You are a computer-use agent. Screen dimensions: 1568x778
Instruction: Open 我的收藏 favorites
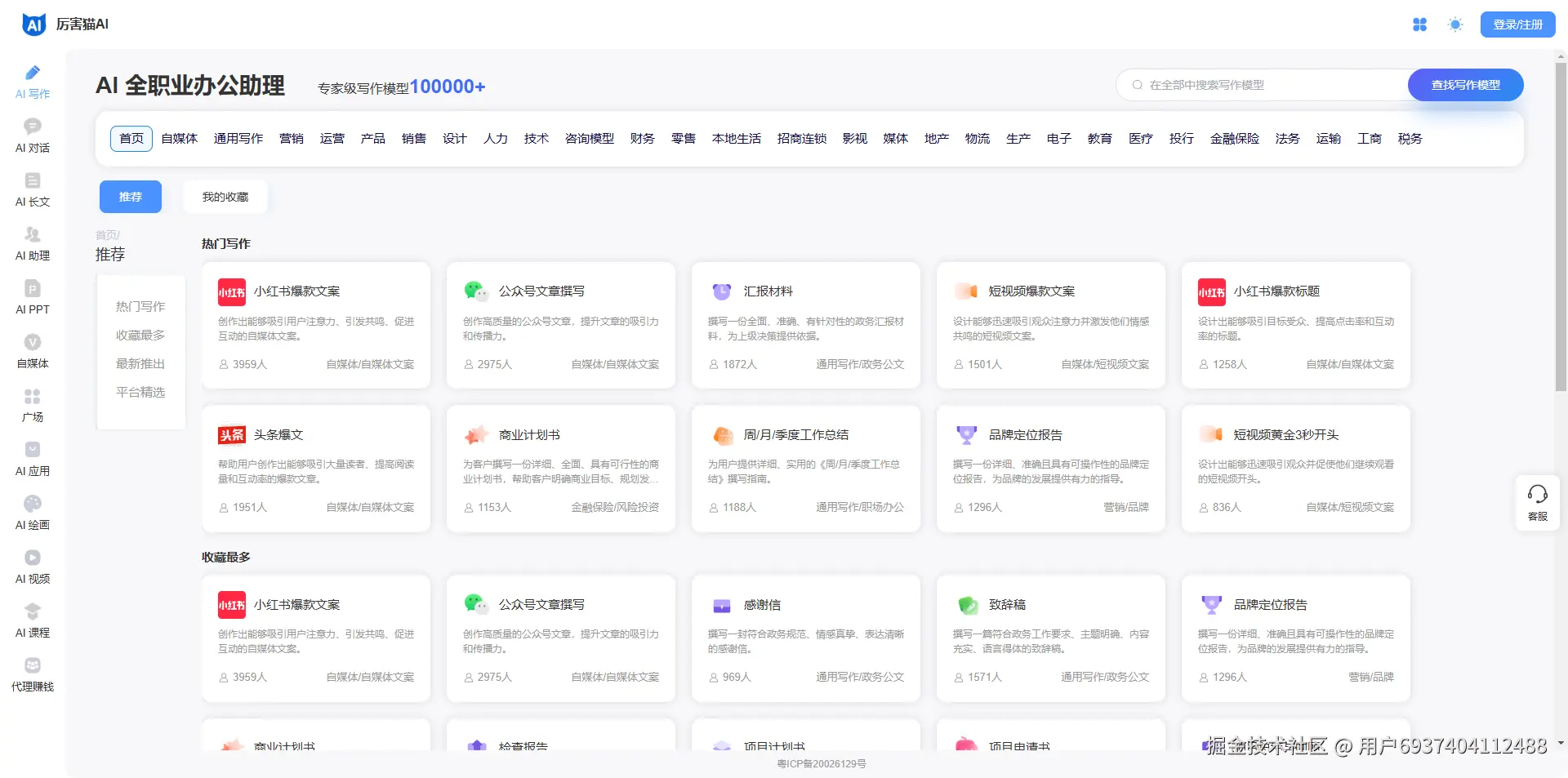click(x=225, y=197)
